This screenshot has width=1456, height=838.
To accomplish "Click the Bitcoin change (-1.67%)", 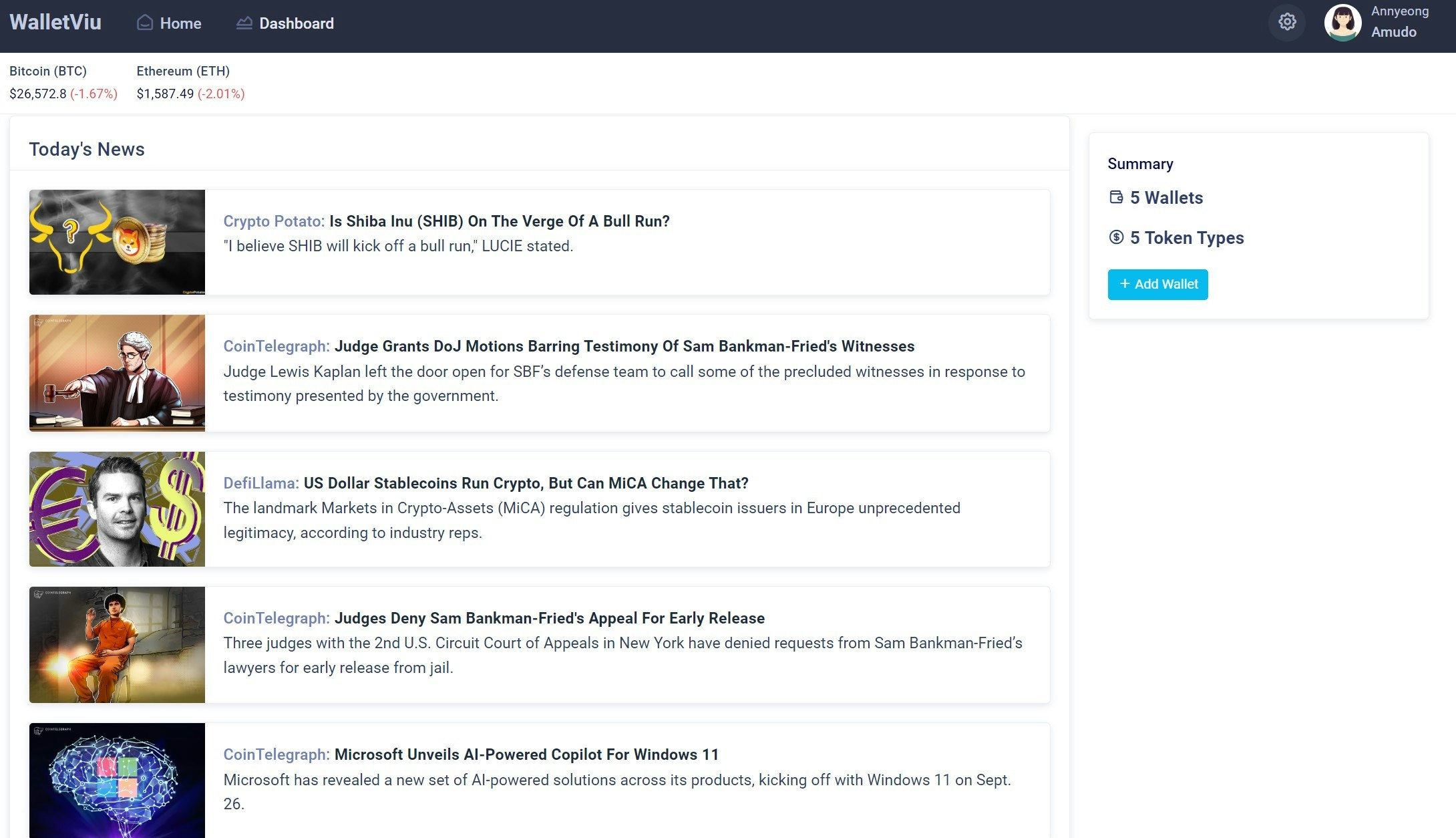I will click(94, 94).
